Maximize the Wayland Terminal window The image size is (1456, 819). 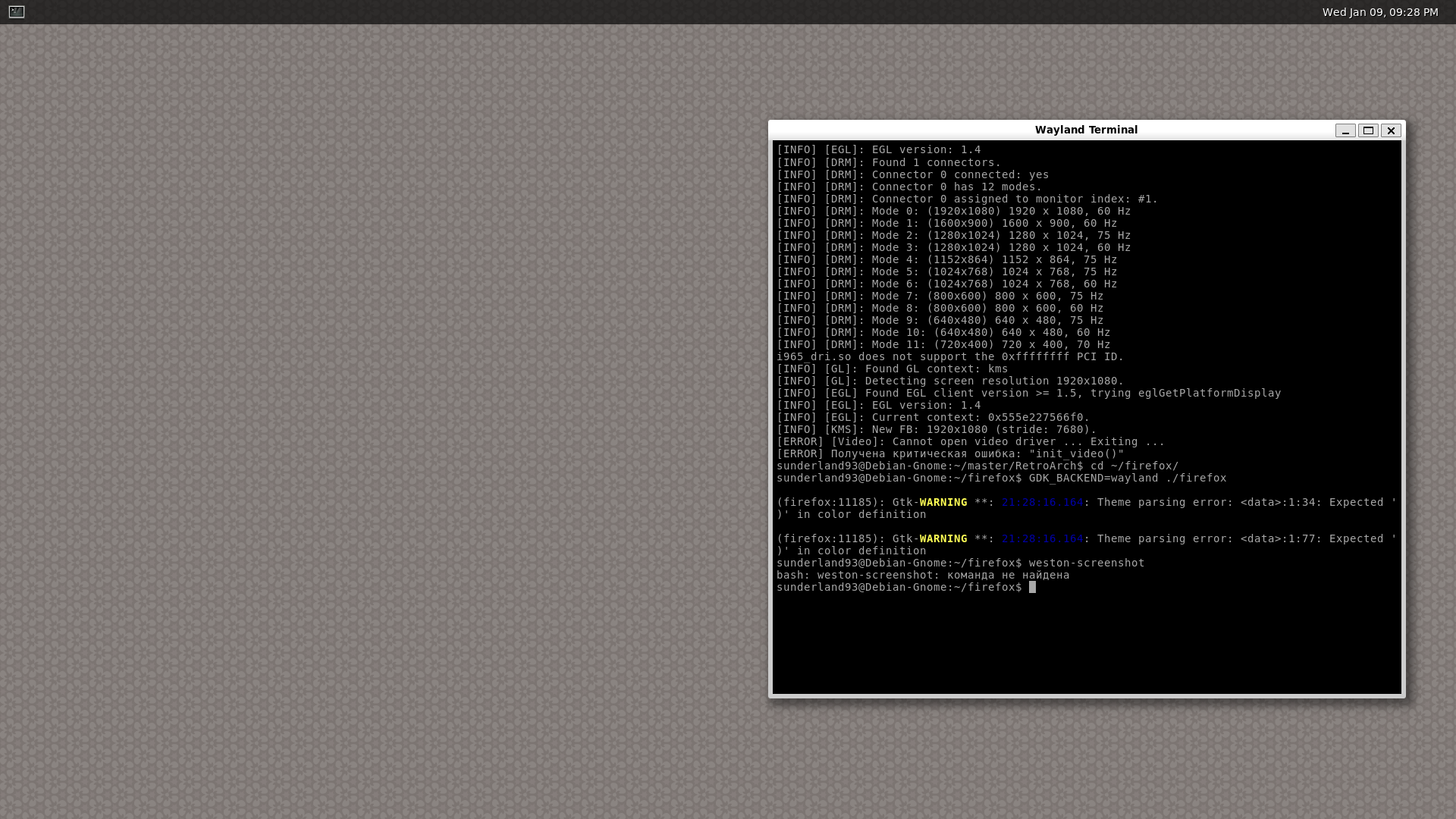click(x=1368, y=130)
